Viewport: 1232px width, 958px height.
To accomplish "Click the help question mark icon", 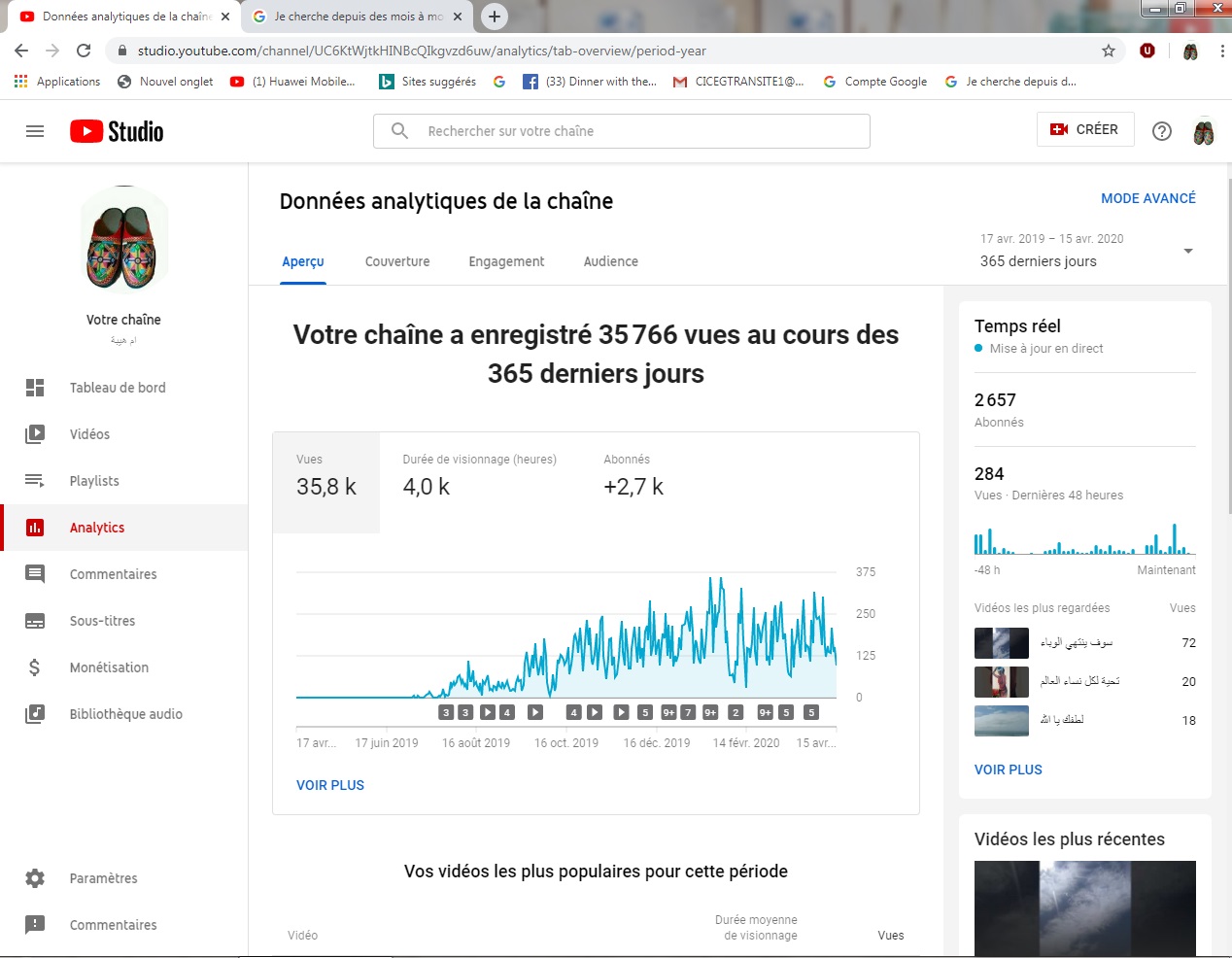I will [1162, 130].
